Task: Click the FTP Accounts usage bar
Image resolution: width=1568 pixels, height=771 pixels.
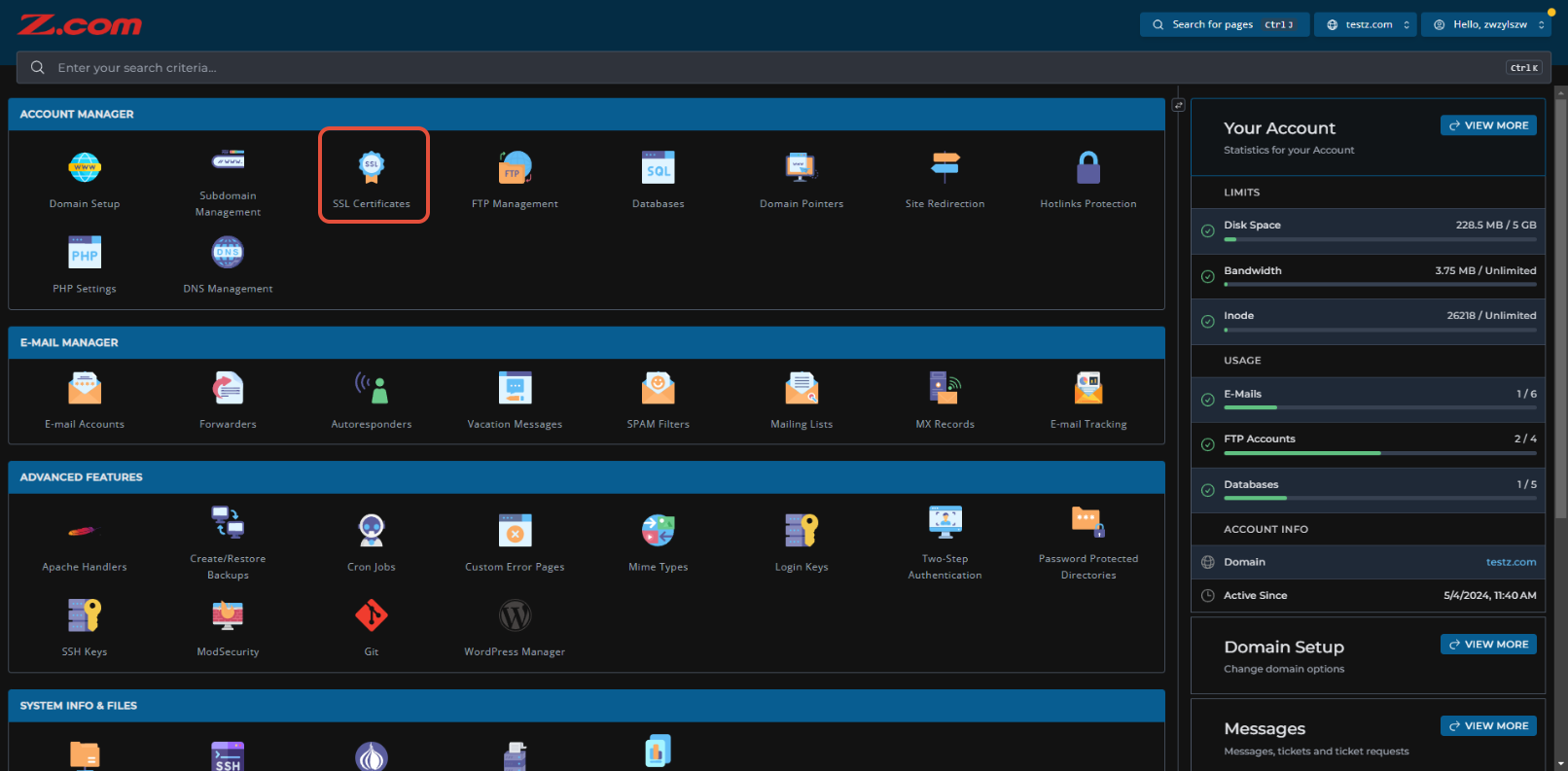Action: pyautogui.click(x=1380, y=453)
